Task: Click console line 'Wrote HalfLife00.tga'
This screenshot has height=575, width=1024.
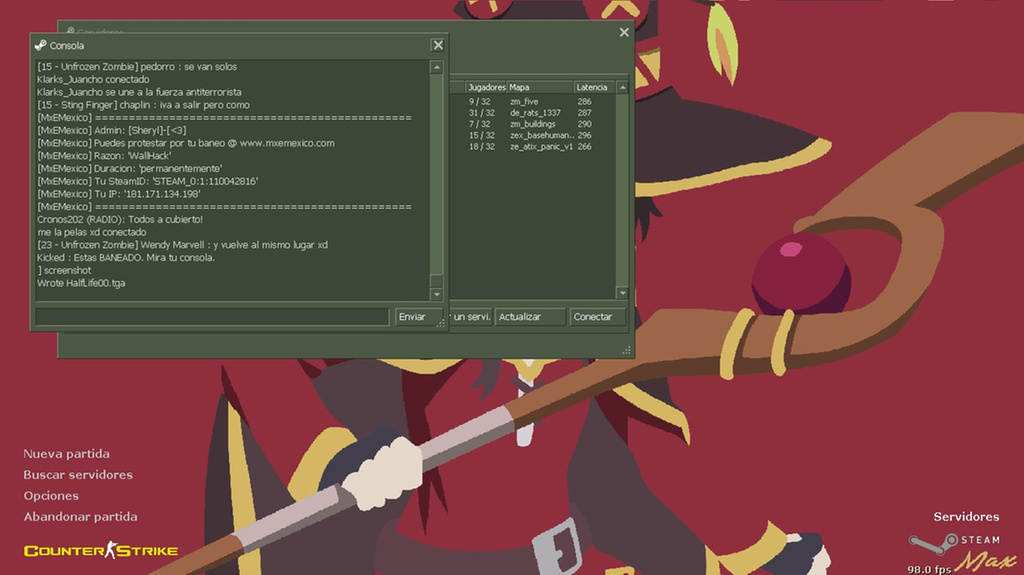Action: pyautogui.click(x=81, y=283)
